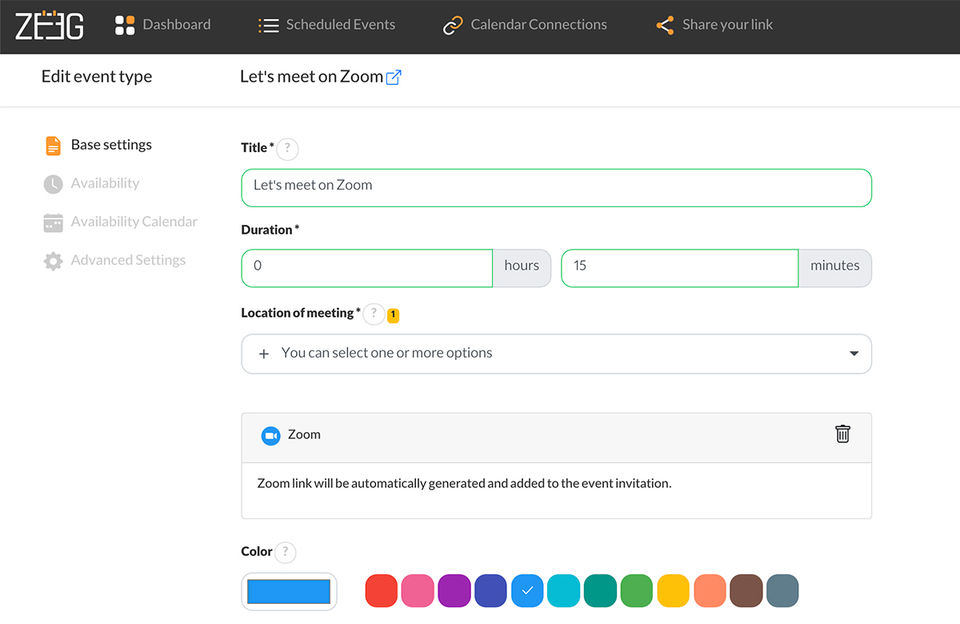Open the external link icon beside event title

[x=394, y=77]
